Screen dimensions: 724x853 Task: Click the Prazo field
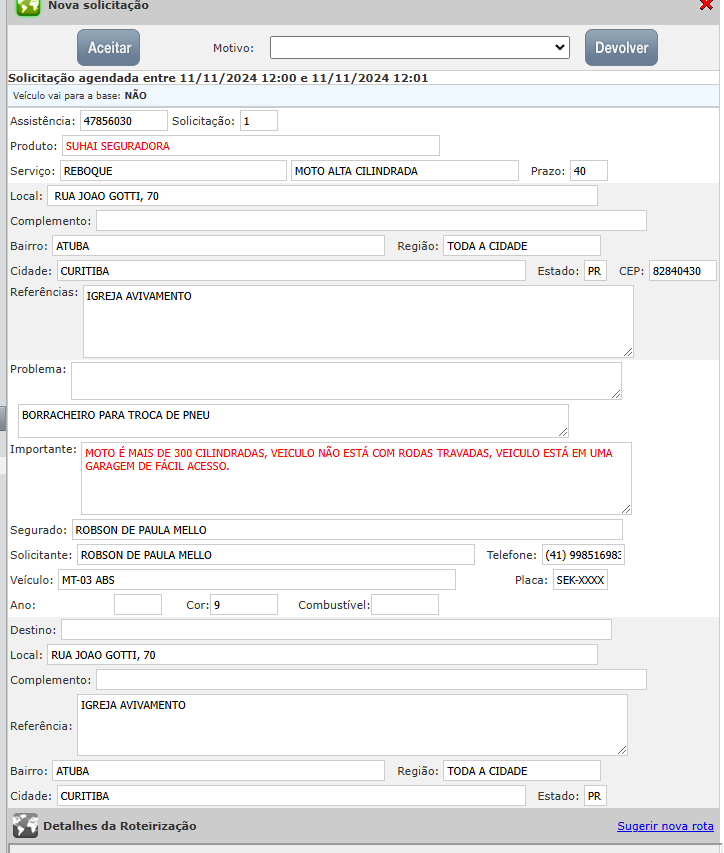(588, 171)
